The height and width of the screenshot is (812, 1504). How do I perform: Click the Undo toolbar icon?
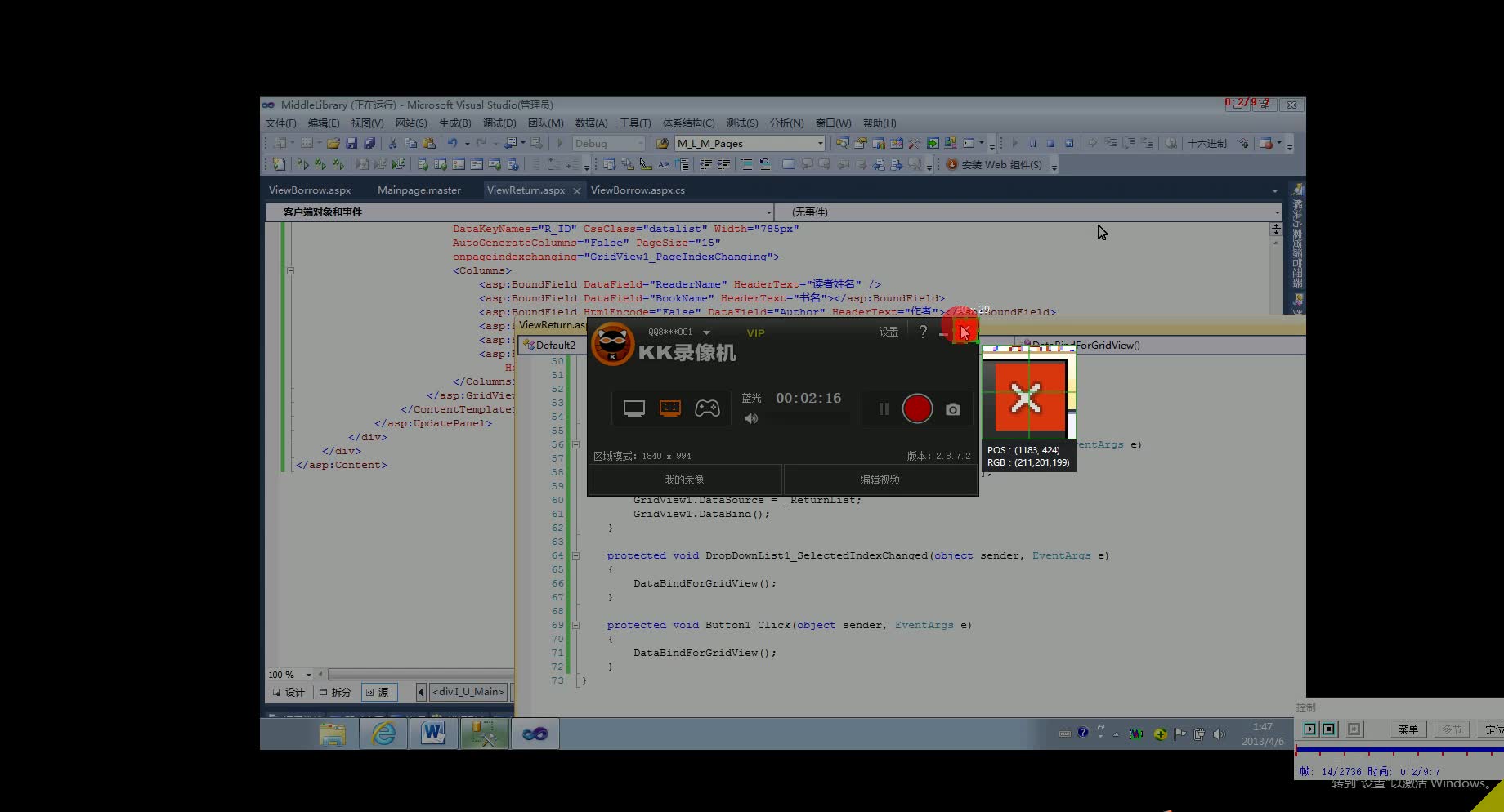[x=452, y=144]
